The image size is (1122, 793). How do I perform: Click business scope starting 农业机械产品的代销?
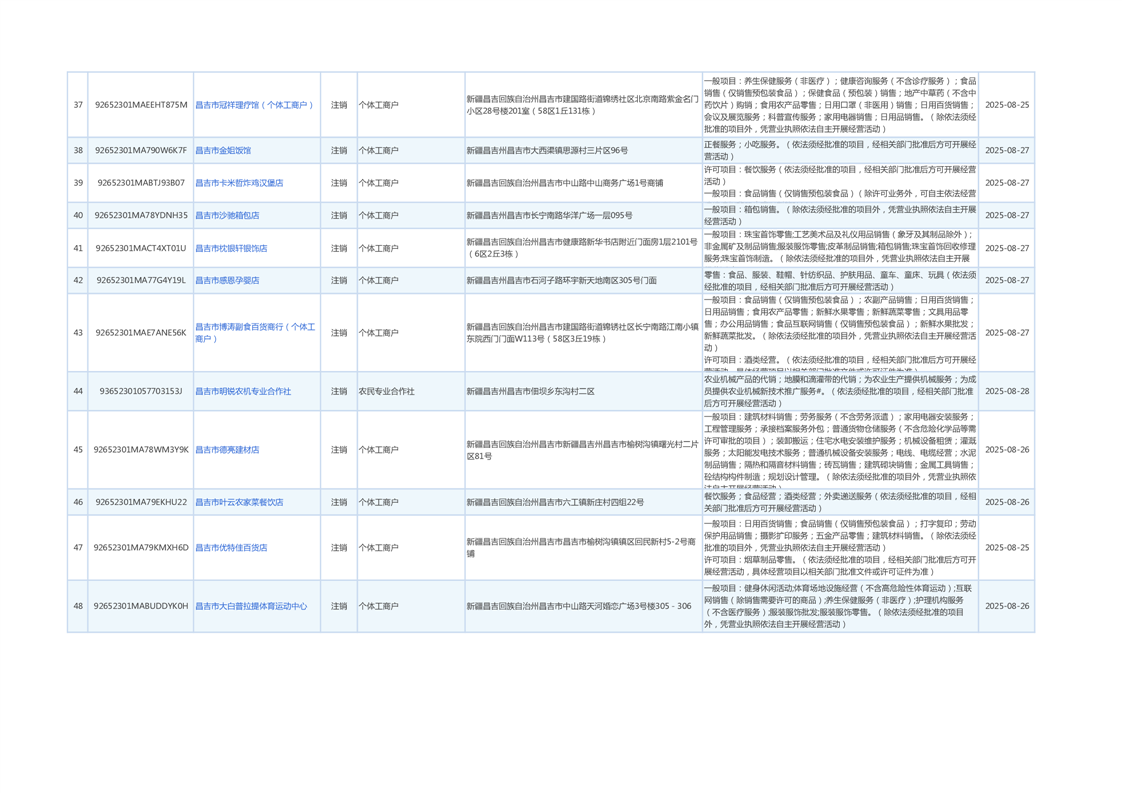840,391
